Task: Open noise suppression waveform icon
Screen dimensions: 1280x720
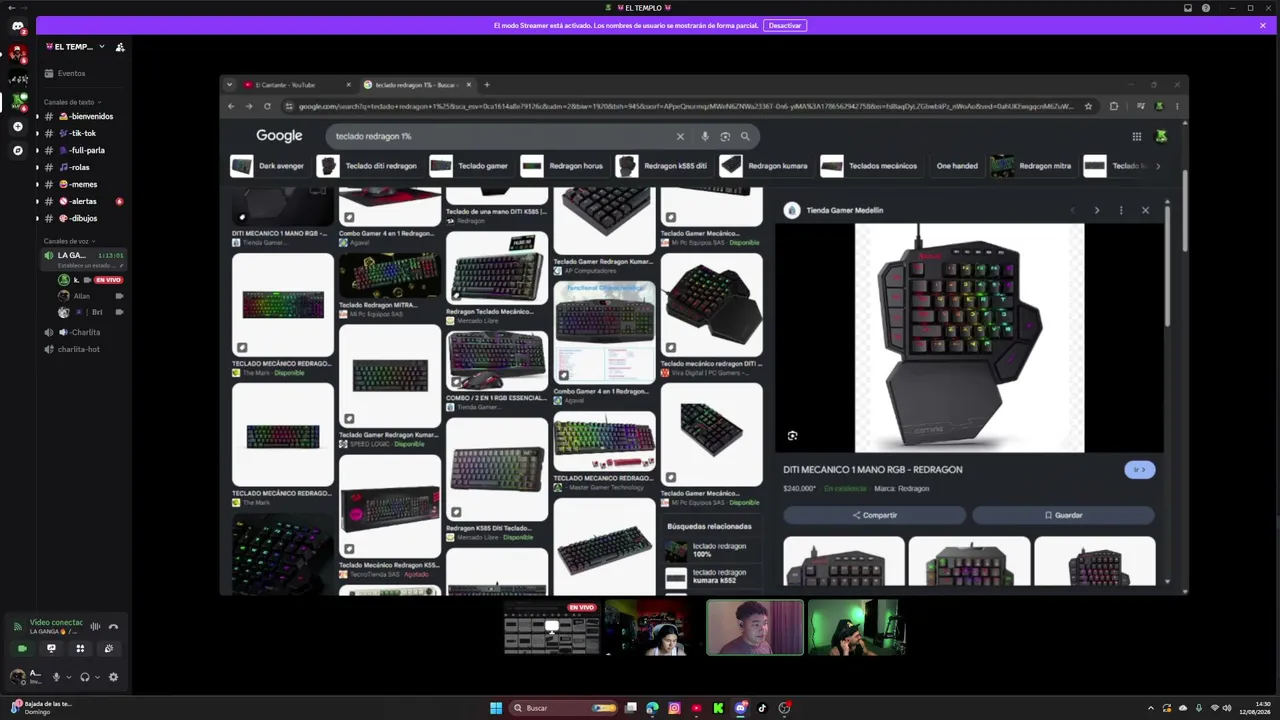Action: click(x=95, y=627)
